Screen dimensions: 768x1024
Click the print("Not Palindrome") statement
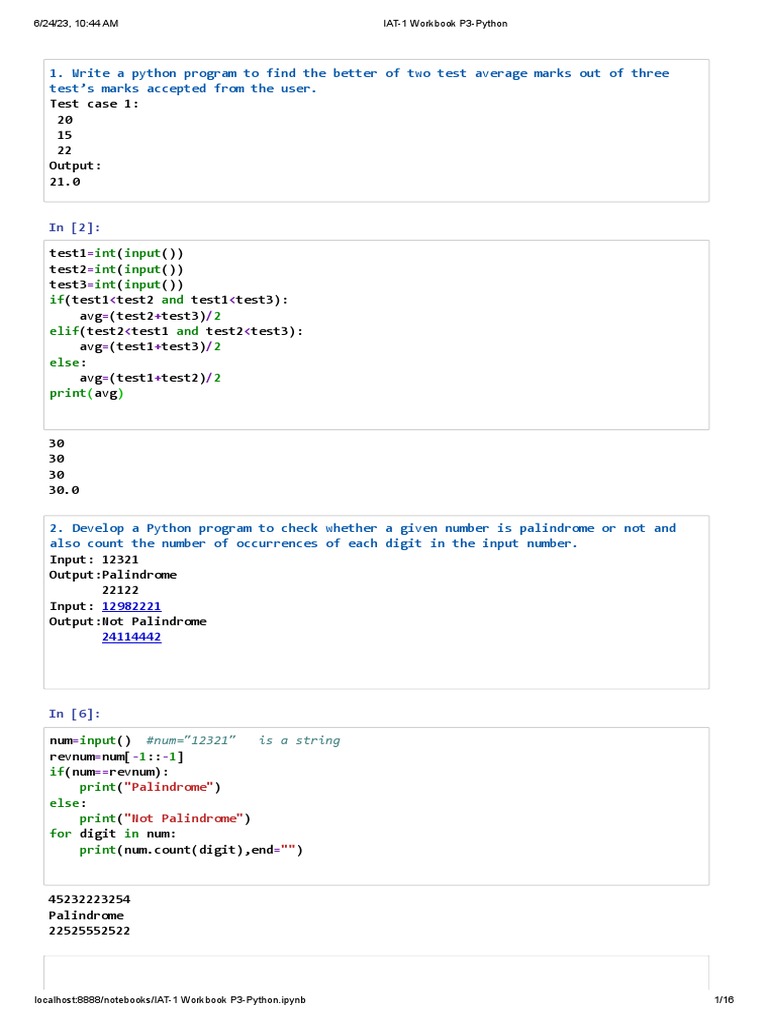164,818
